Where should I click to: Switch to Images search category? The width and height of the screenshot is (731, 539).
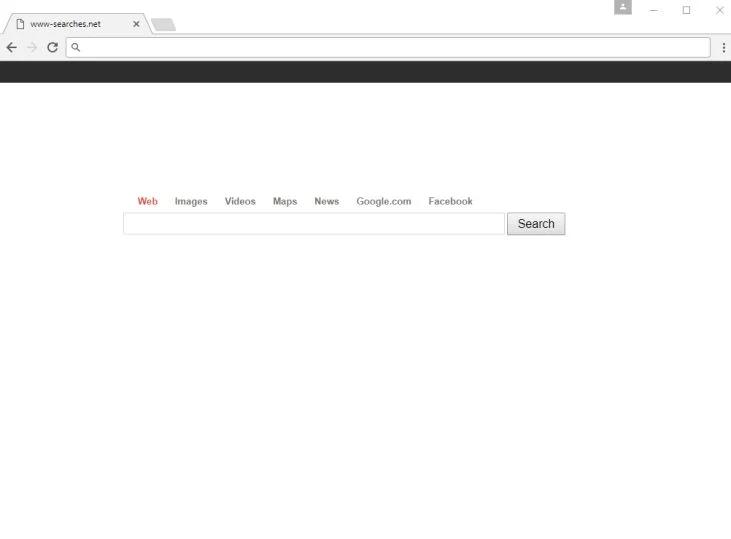tap(191, 201)
